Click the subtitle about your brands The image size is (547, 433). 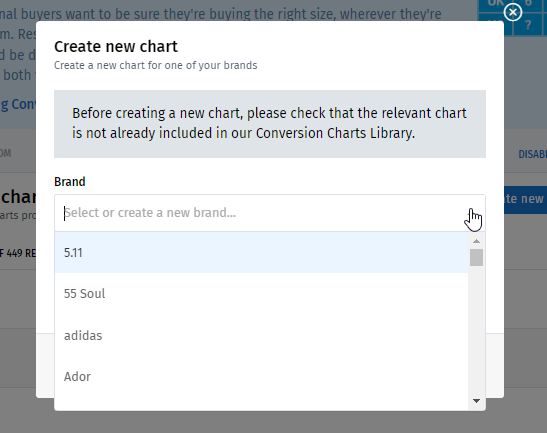click(156, 65)
